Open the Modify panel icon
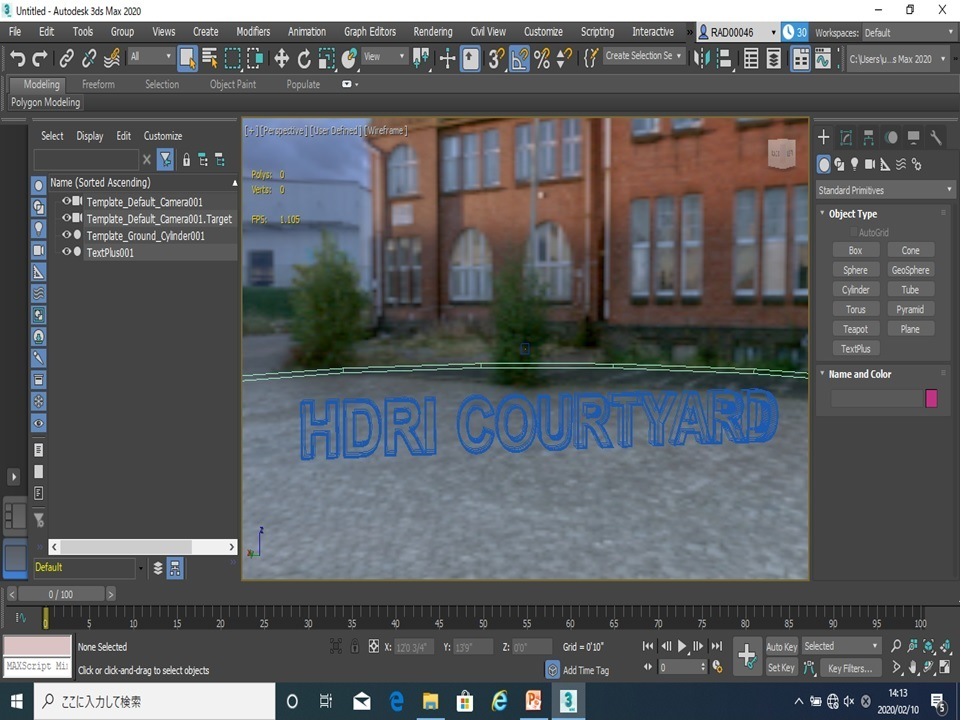The height and width of the screenshot is (720, 961). [846, 137]
